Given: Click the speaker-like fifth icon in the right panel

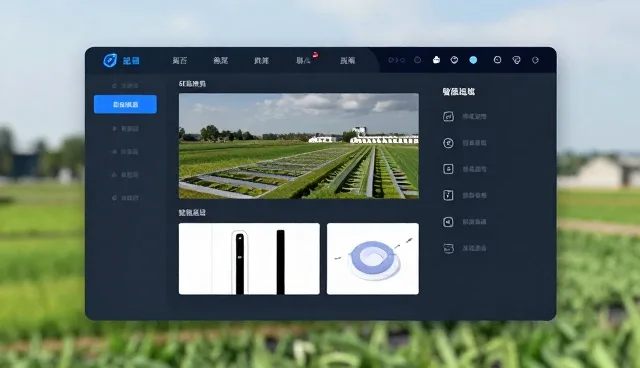Looking at the screenshot, I should [x=448, y=222].
